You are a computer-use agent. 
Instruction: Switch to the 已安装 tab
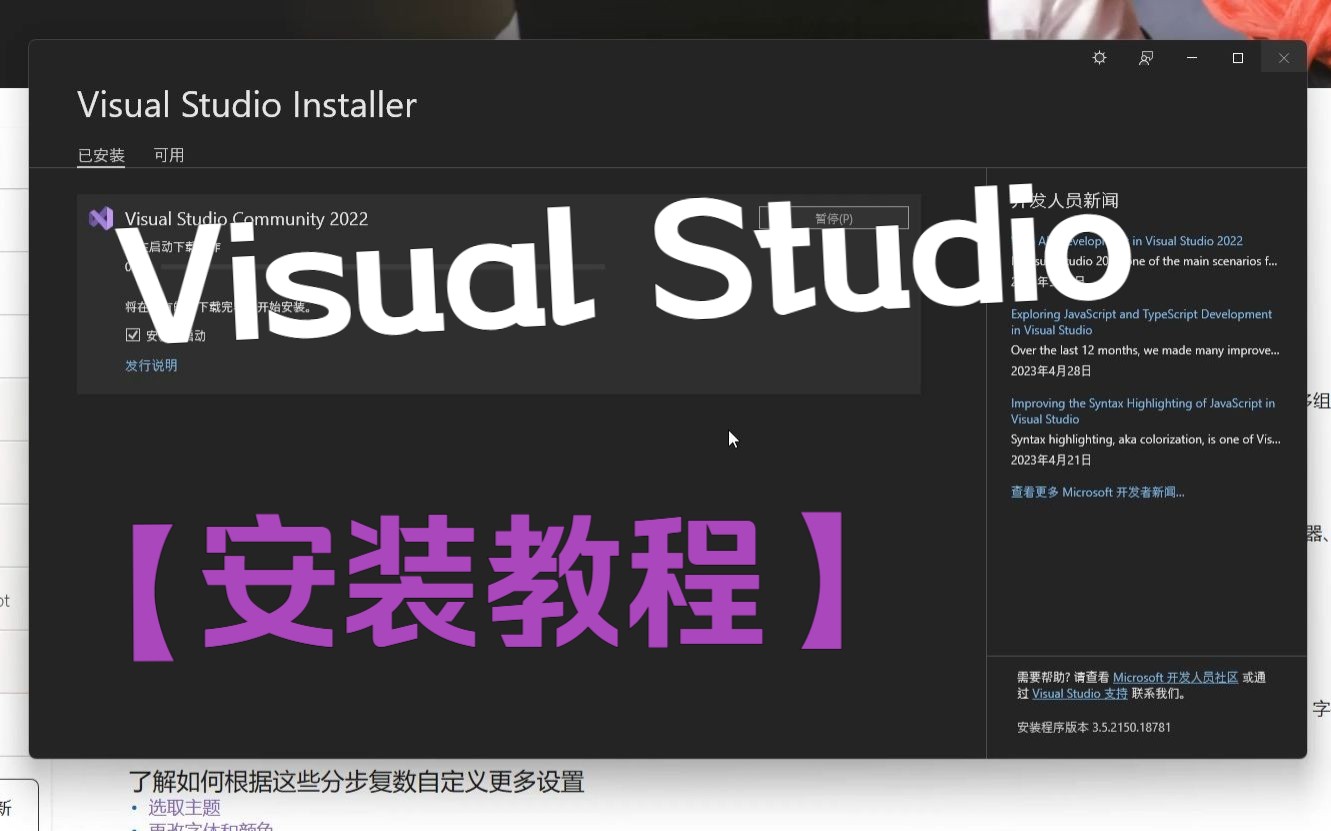point(101,155)
